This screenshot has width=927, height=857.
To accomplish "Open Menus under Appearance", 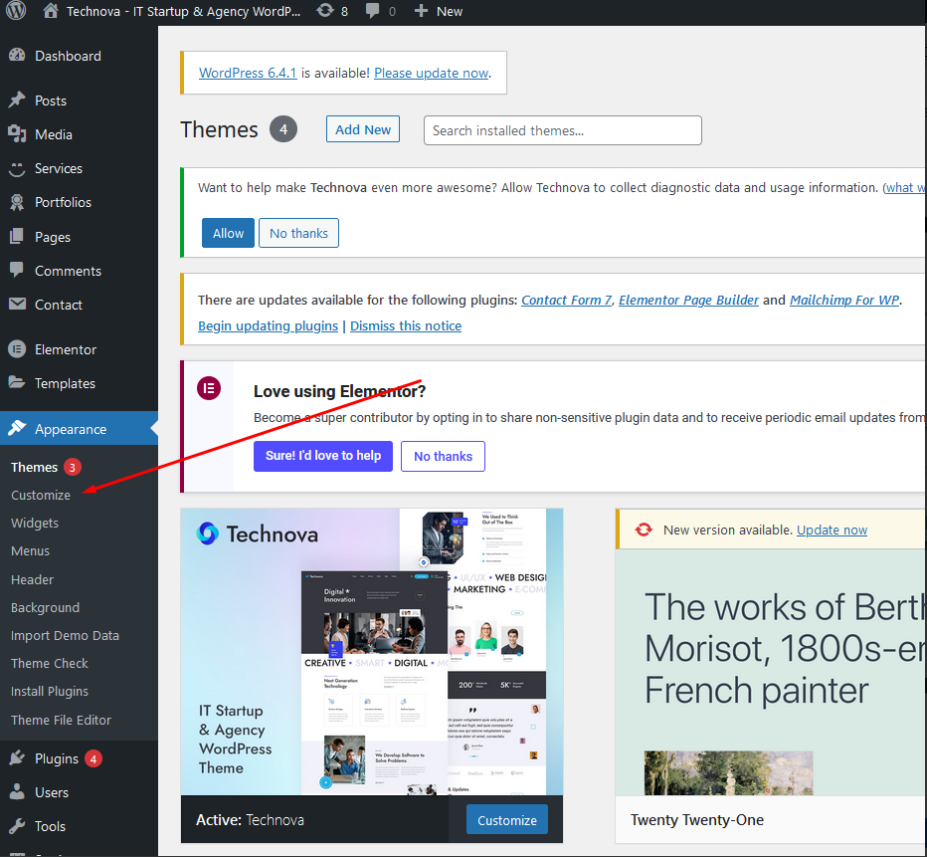I will [30, 551].
